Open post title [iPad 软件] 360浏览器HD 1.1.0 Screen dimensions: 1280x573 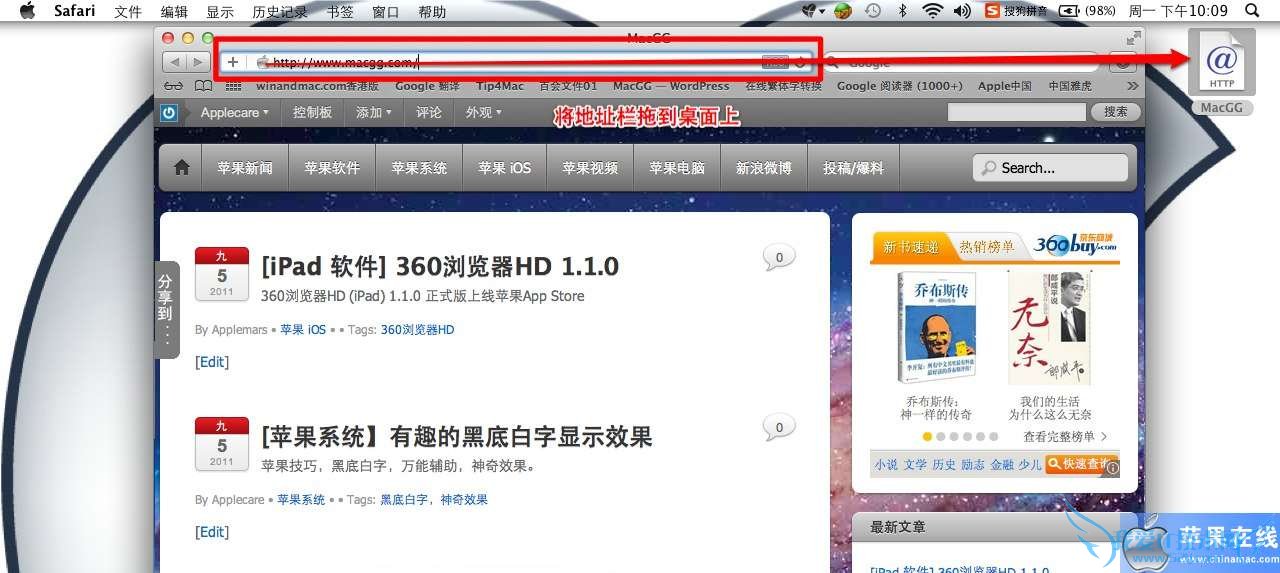440,266
